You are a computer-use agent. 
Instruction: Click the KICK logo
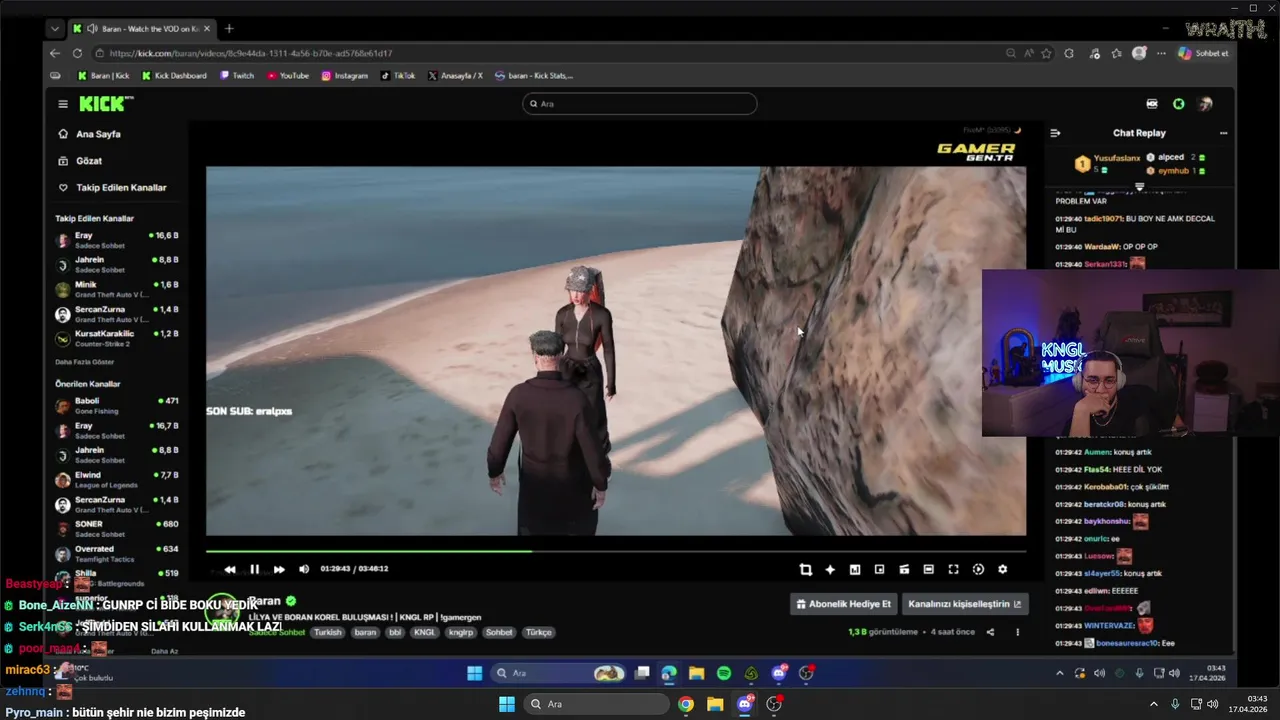tap(104, 104)
